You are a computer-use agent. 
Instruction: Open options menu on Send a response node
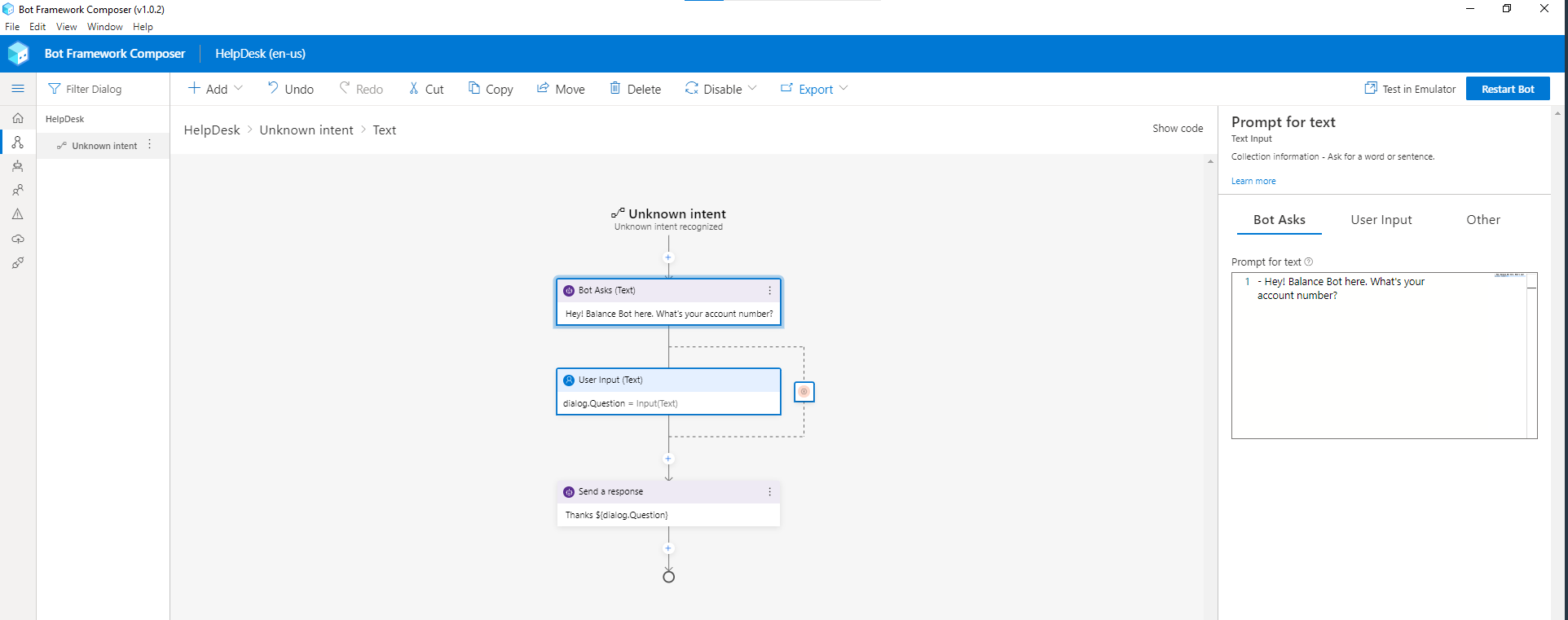[x=769, y=492]
